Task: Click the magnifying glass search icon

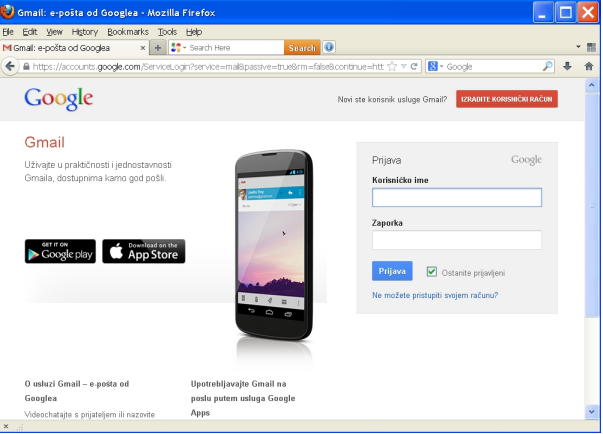Action: 548,67
